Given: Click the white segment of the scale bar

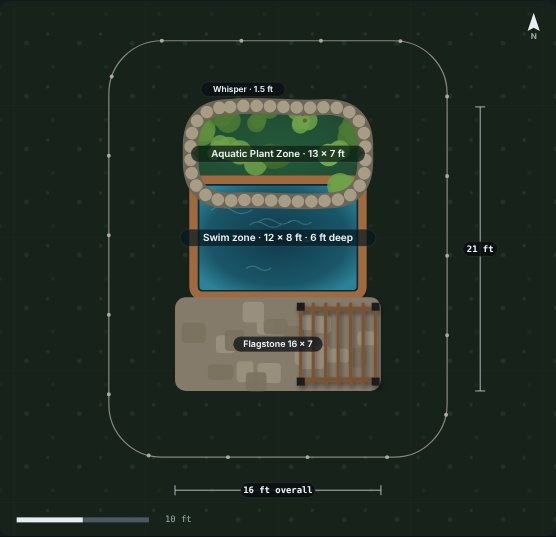Looking at the screenshot, I should pyautogui.click(x=50, y=520).
